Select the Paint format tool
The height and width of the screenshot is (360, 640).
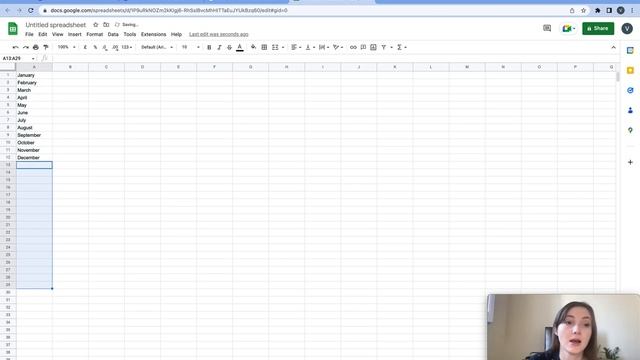46,47
